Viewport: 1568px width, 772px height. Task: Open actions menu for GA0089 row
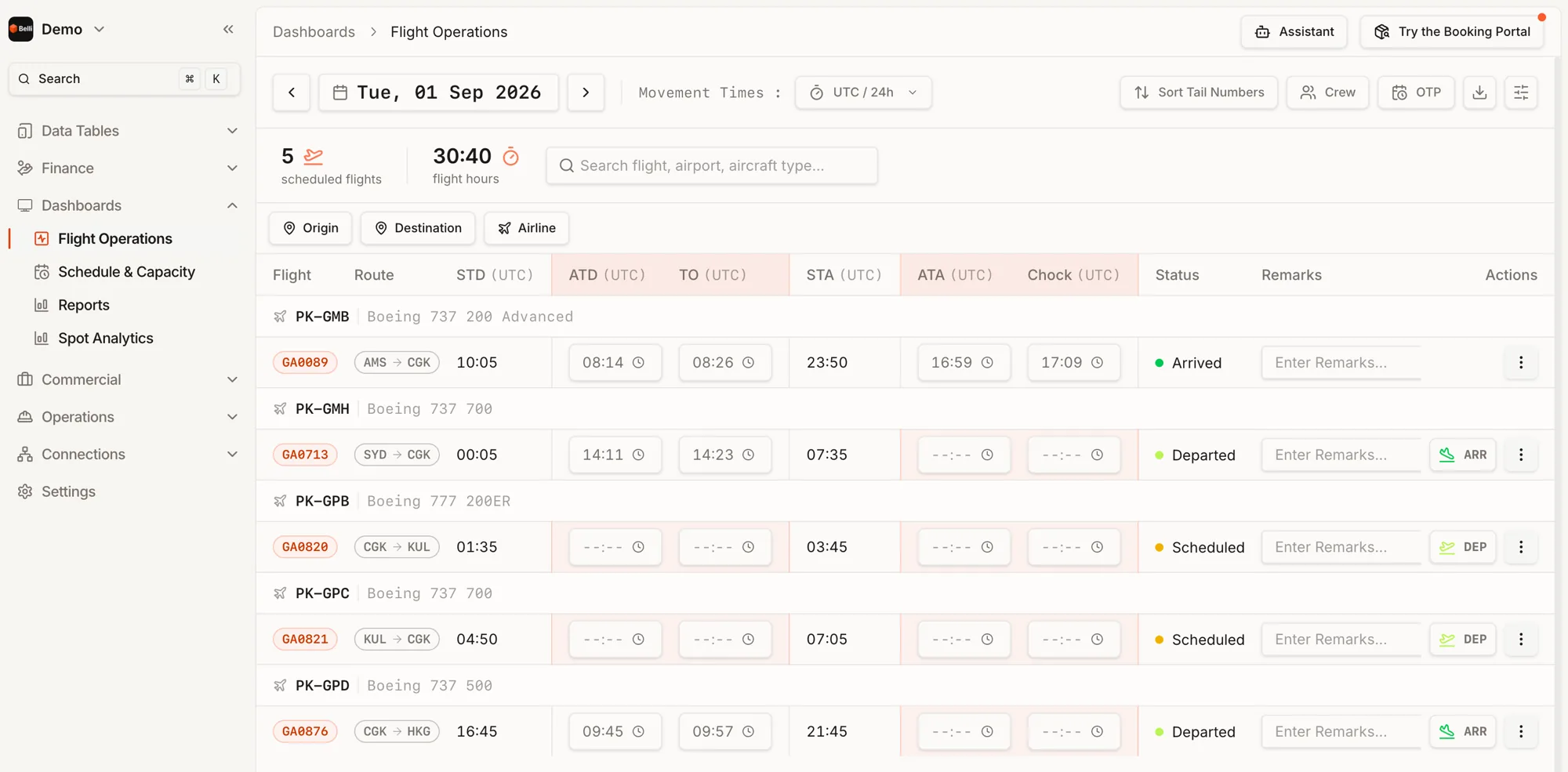[x=1521, y=363]
